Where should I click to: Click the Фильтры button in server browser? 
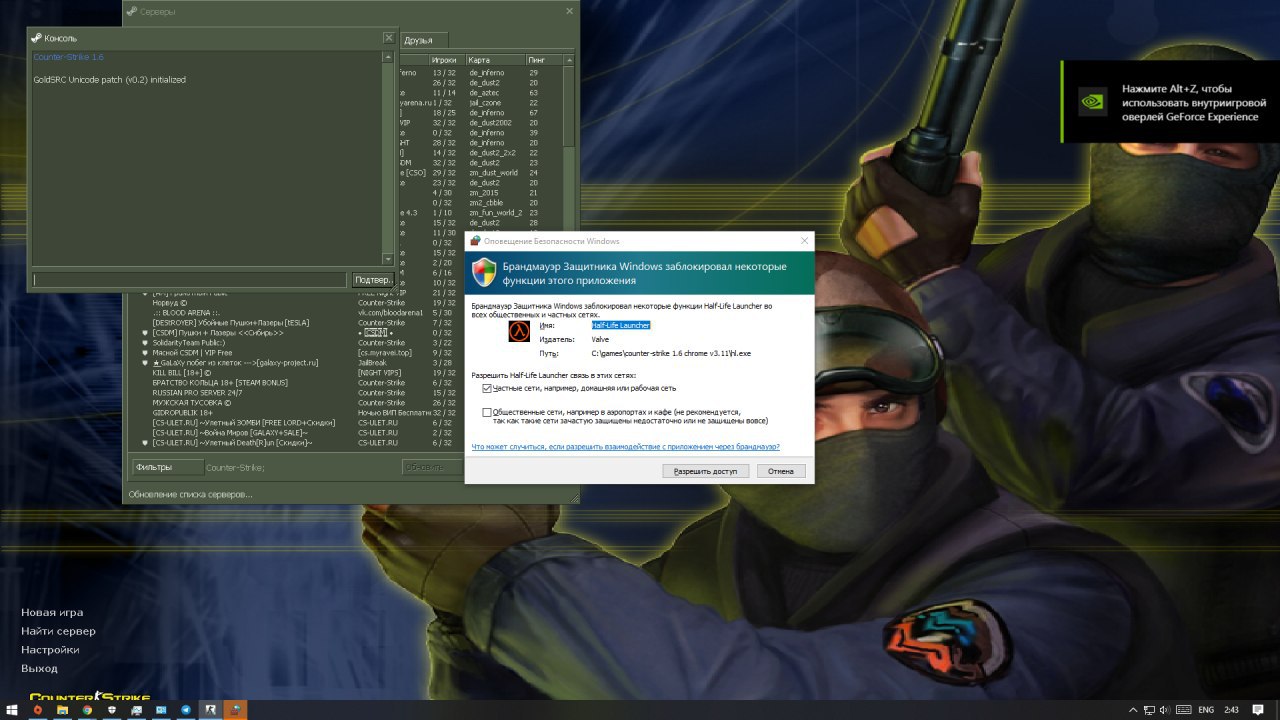point(167,467)
